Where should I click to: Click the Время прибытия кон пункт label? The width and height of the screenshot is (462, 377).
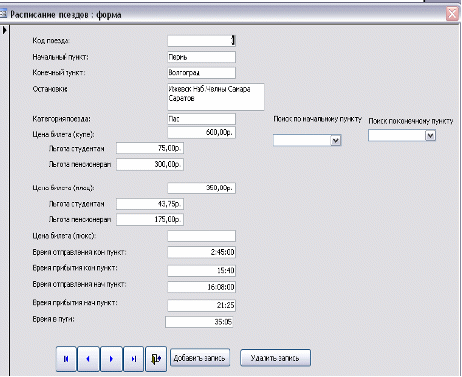click(75, 268)
